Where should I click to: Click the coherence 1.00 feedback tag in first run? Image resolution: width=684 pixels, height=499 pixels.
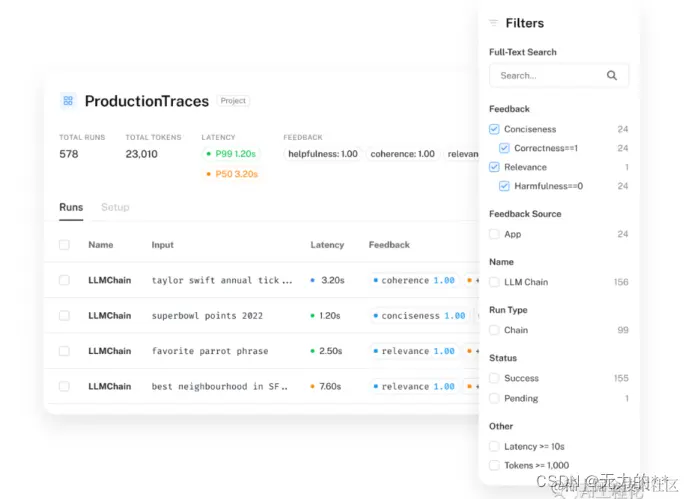(x=414, y=280)
